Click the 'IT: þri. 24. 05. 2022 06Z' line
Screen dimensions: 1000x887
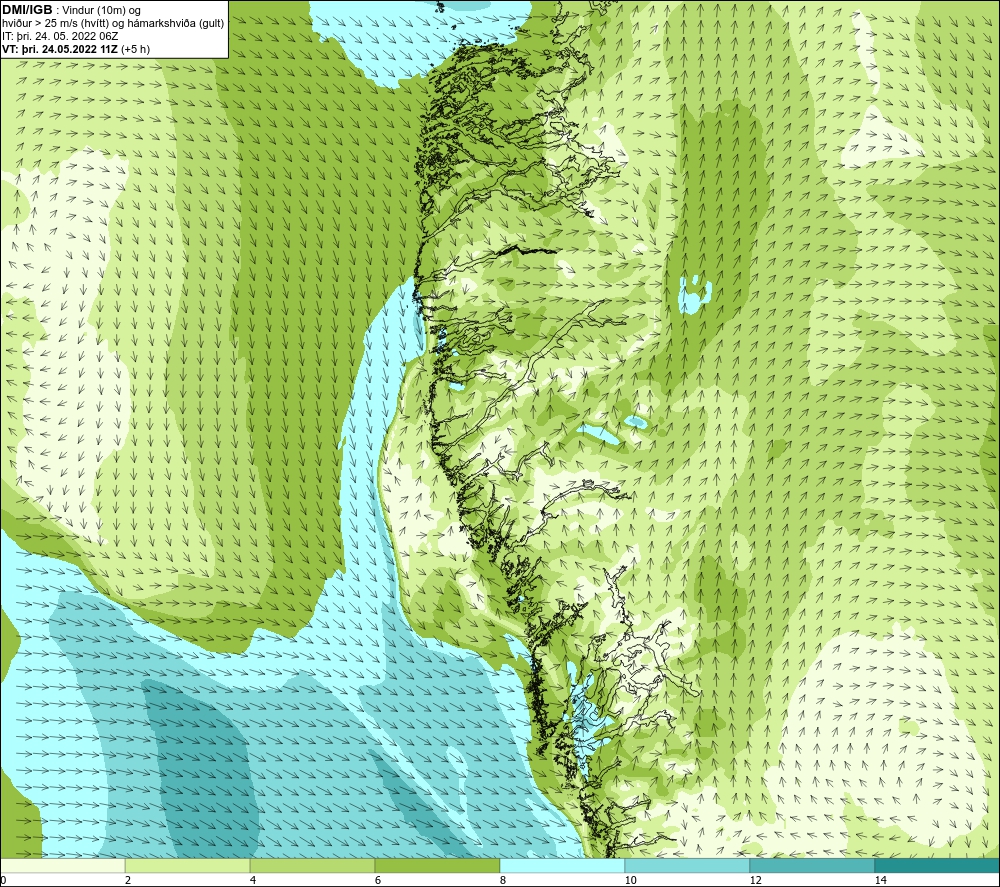pos(60,36)
